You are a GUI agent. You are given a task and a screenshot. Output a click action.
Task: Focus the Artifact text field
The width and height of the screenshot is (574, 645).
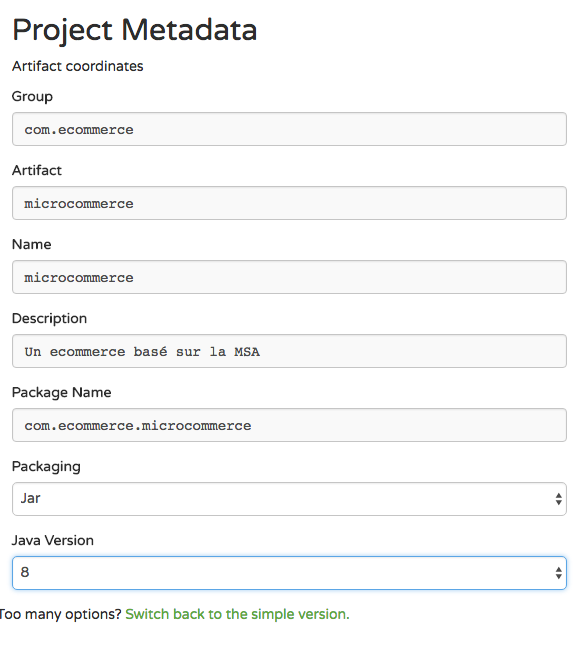pos(289,203)
